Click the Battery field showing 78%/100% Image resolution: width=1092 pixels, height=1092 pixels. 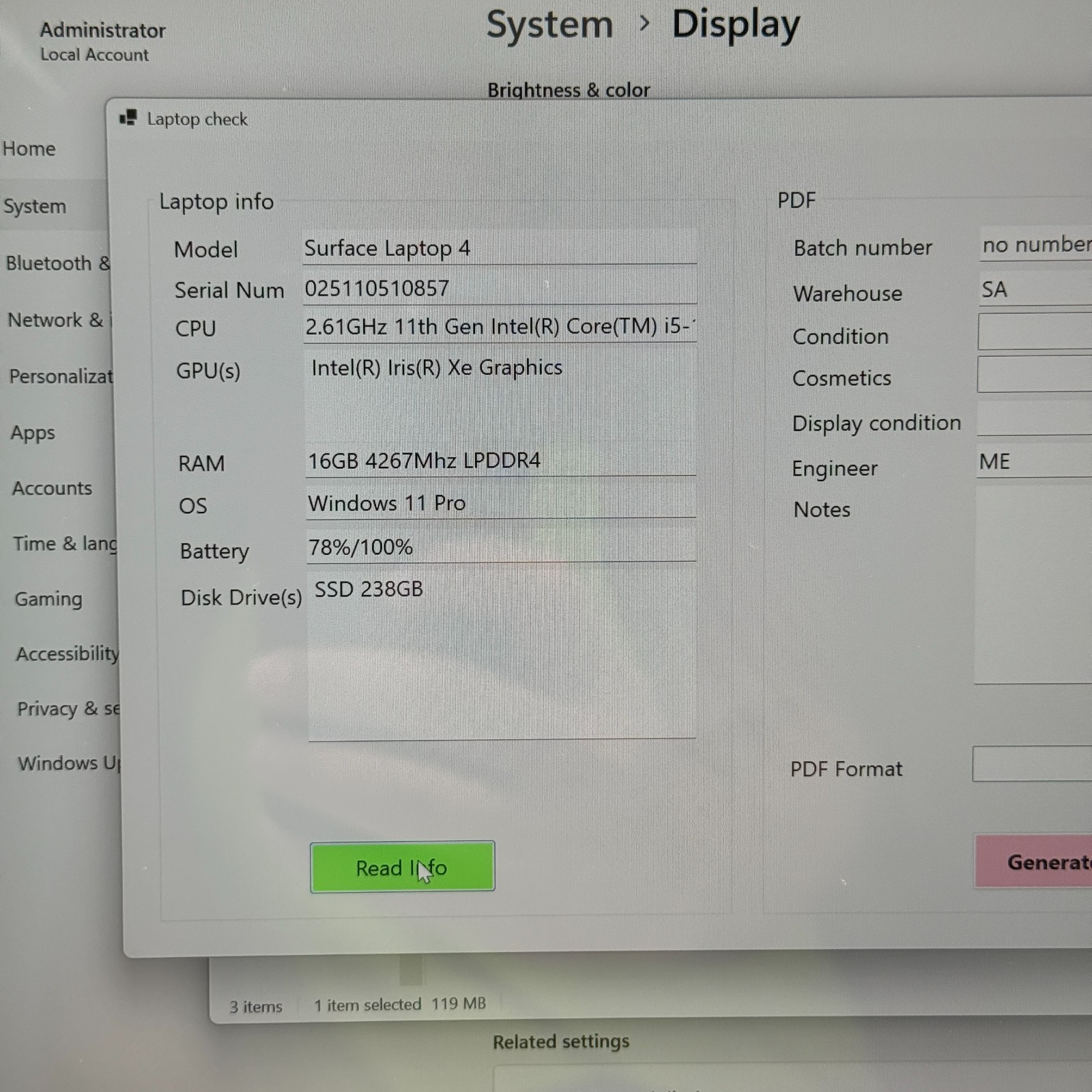coord(502,547)
